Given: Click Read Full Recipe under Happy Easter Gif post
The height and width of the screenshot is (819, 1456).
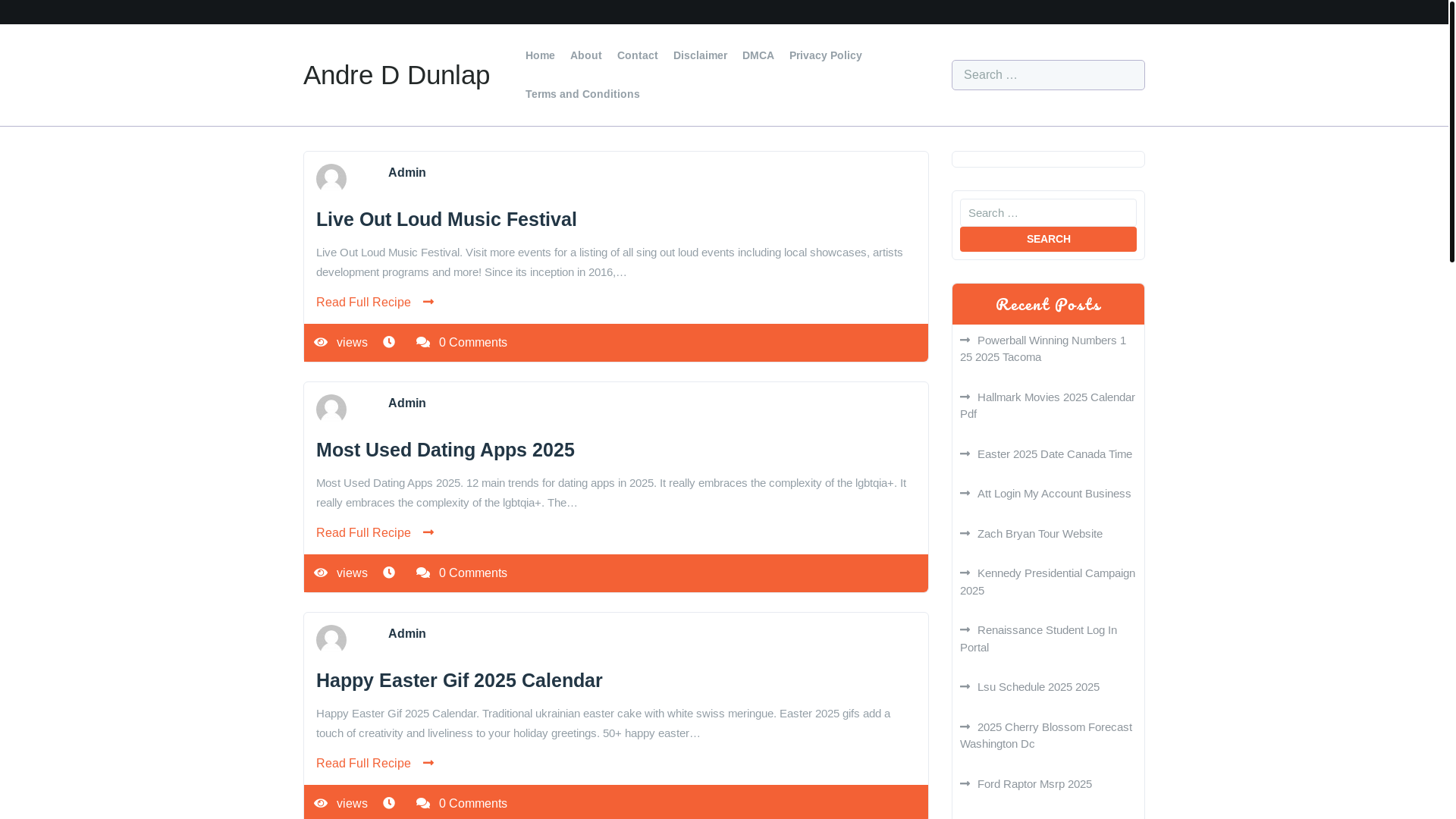Looking at the screenshot, I should pos(363,763).
